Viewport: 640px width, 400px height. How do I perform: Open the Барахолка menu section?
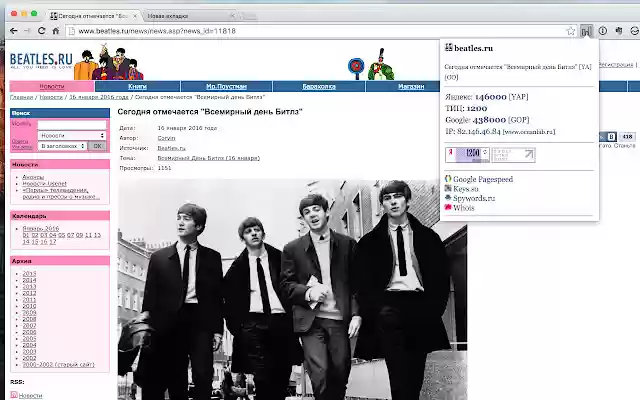tap(319, 86)
